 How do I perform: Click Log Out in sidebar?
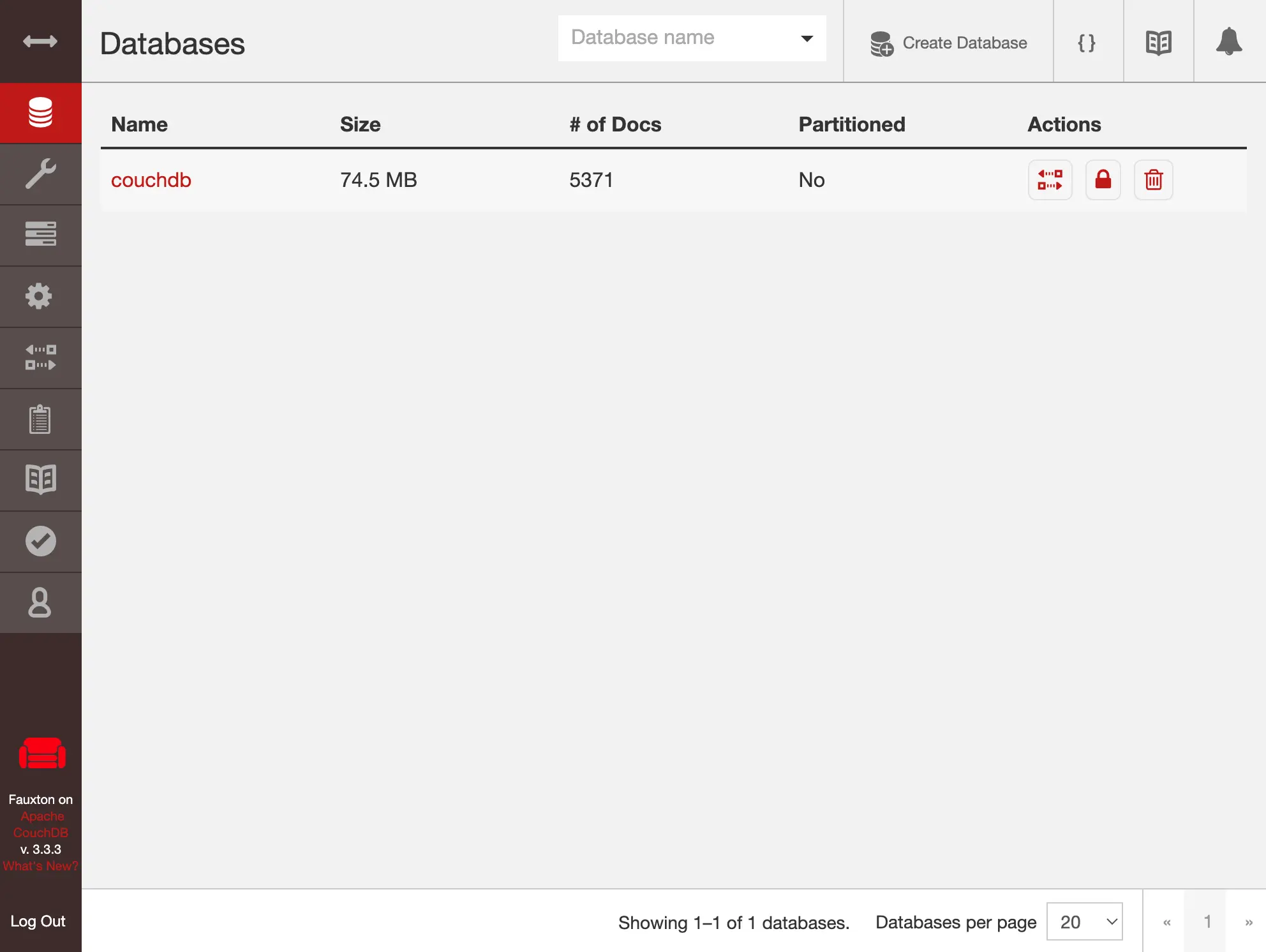(x=38, y=921)
